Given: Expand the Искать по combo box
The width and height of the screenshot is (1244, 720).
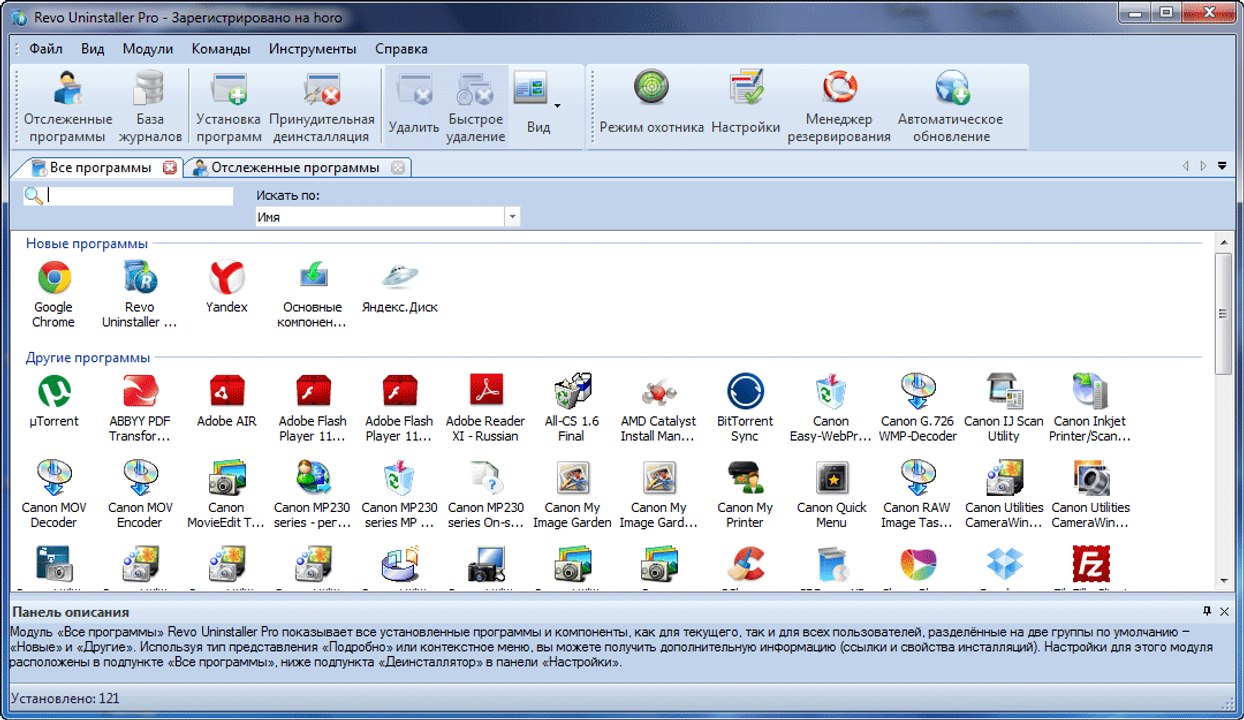Looking at the screenshot, I should coord(512,217).
